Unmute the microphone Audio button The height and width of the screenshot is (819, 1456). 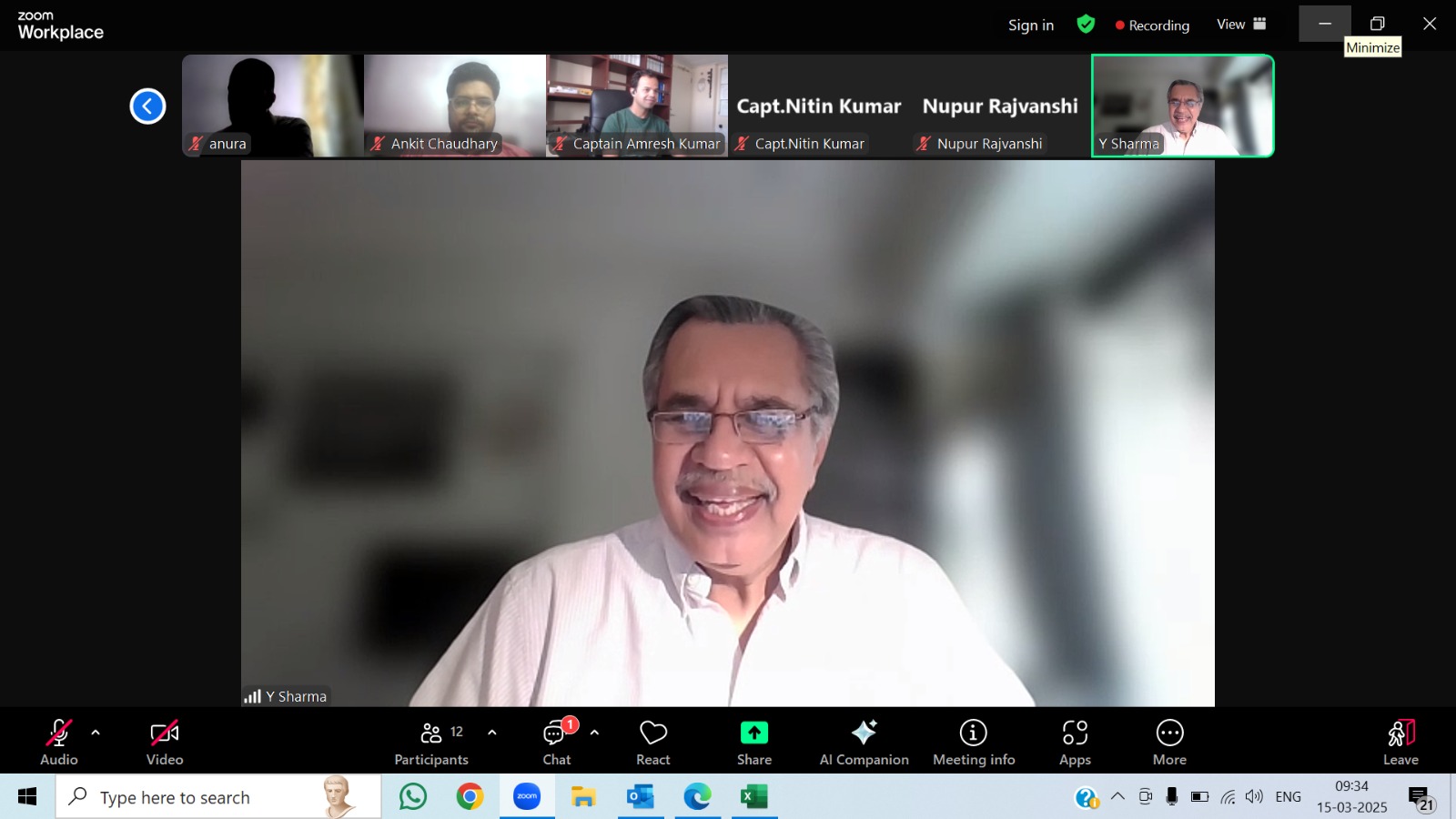tap(59, 742)
